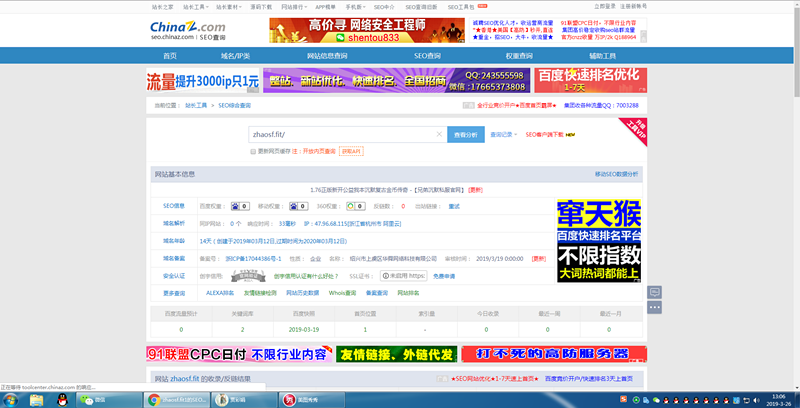Click the page vertical scrollbar thumb

click(x=796, y=50)
